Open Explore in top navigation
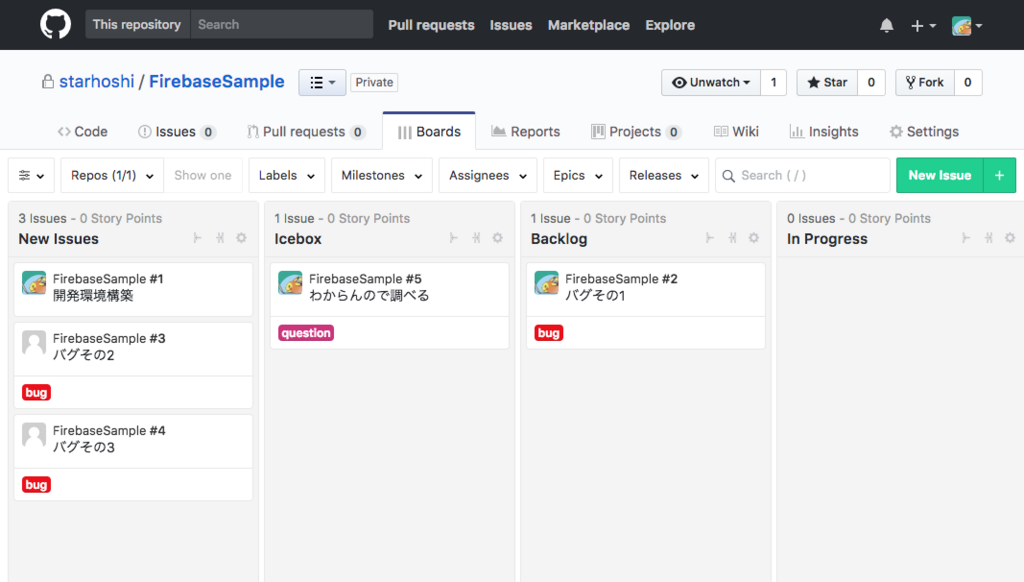The width and height of the screenshot is (1024, 582). [x=670, y=25]
